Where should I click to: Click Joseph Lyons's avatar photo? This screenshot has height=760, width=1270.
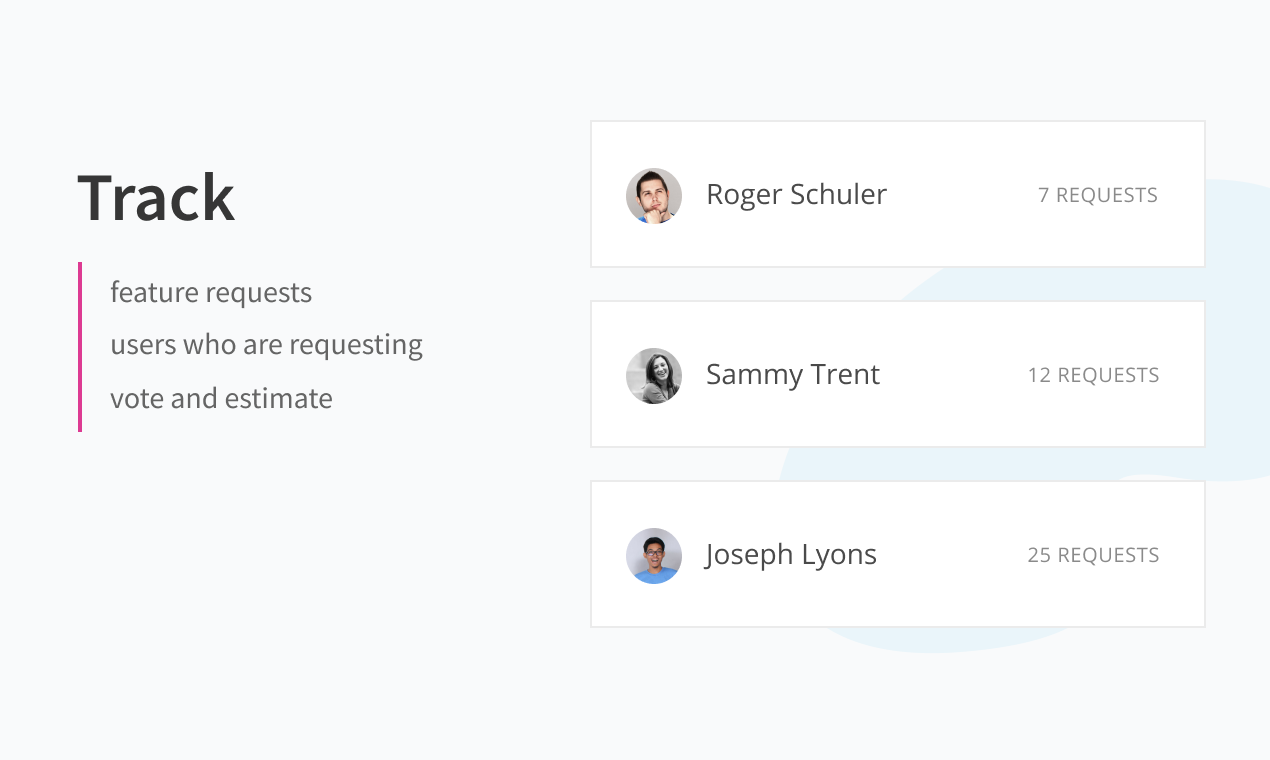(654, 555)
